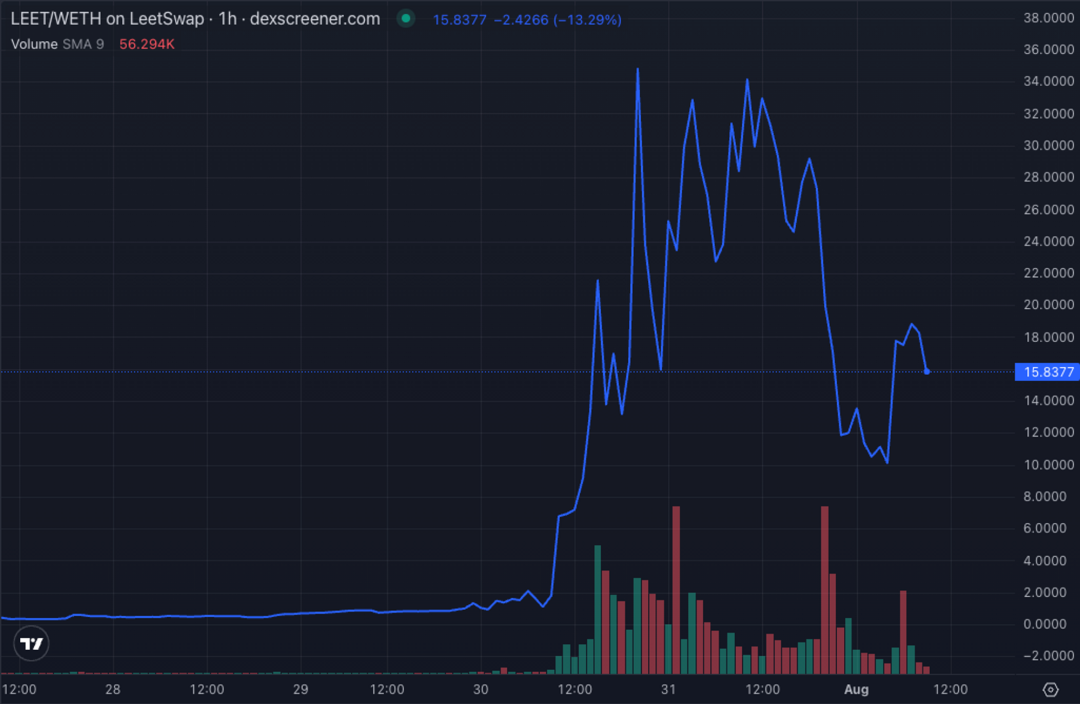Click the 31 date label on time axis
Screen dimensions: 1080x704
coord(668,690)
